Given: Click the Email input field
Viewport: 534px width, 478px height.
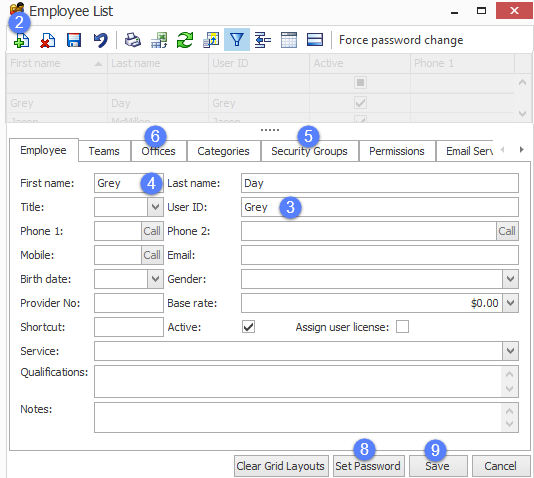Looking at the screenshot, I should pyautogui.click(x=380, y=255).
